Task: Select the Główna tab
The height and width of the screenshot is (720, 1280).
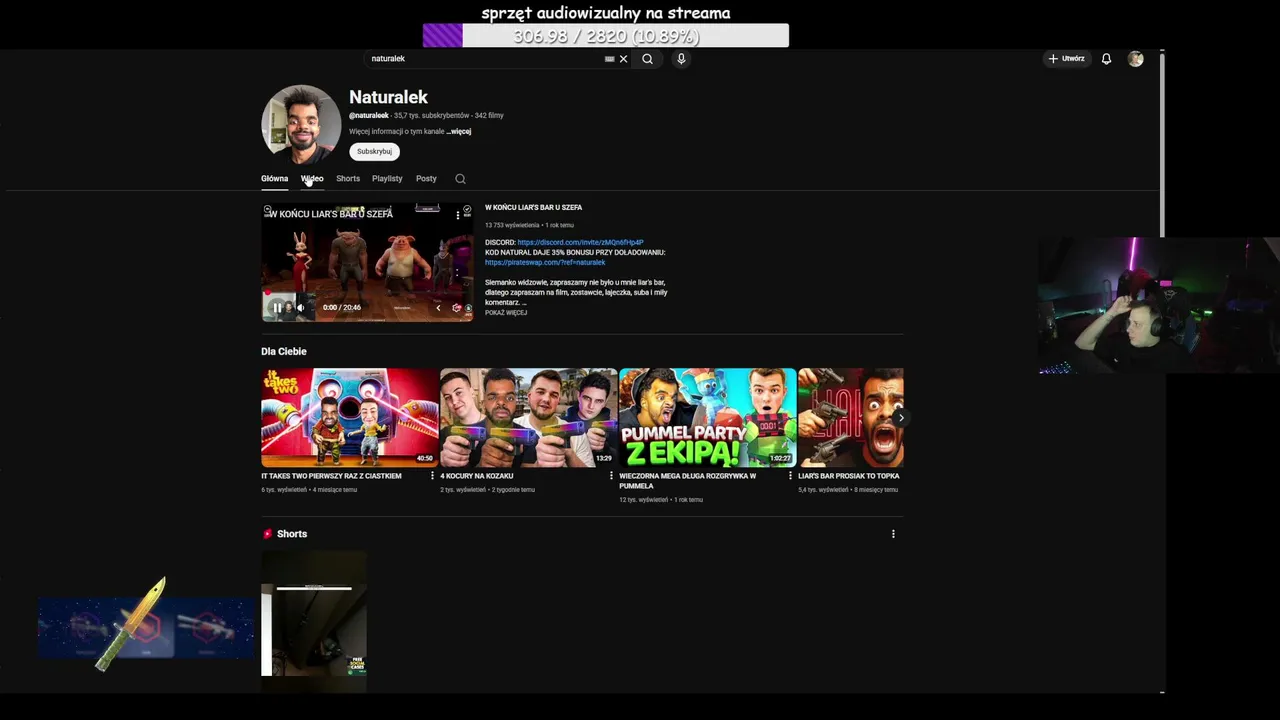Action: click(274, 179)
